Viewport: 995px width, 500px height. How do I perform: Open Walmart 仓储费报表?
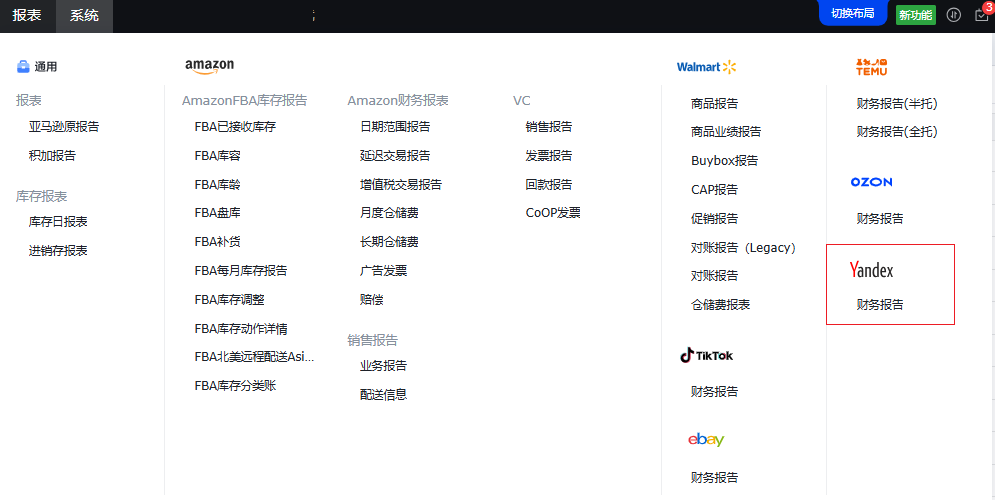coord(721,305)
